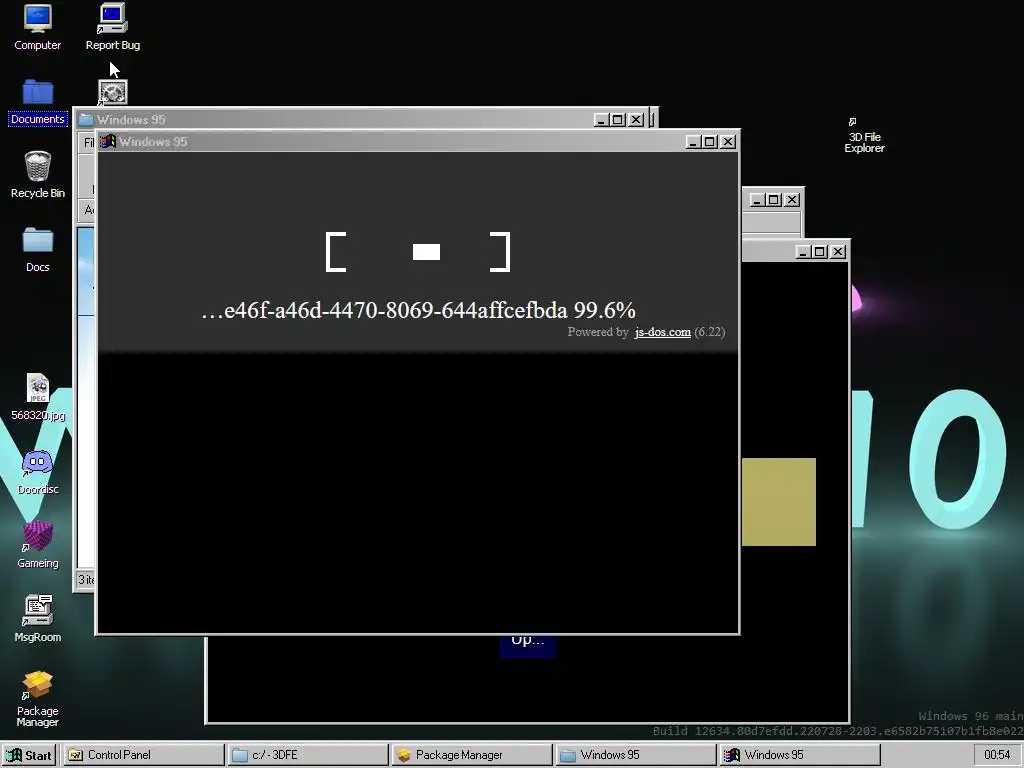Open the Recycle Bin icon
The image size is (1024, 768).
coord(37,175)
